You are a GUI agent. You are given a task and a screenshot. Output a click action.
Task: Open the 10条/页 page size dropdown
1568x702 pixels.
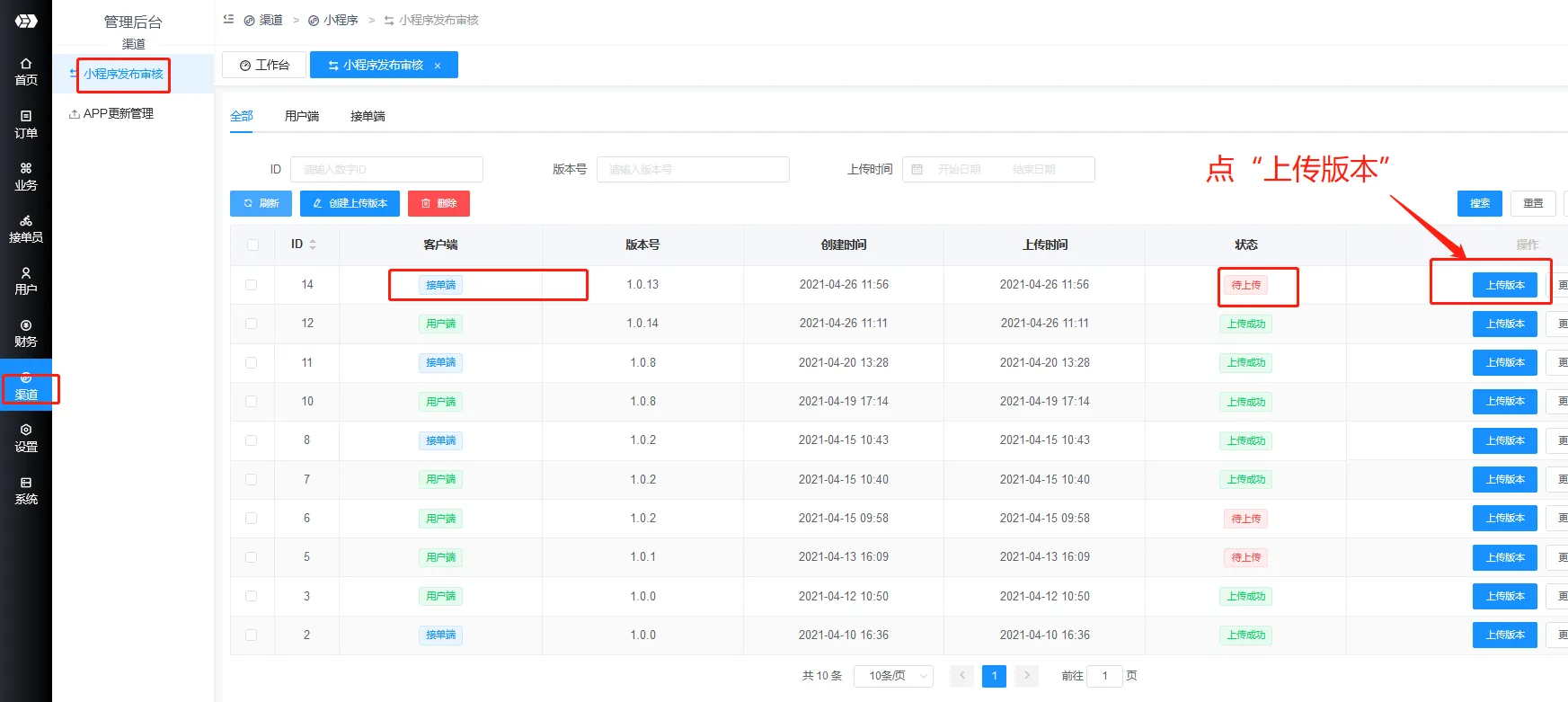[894, 676]
